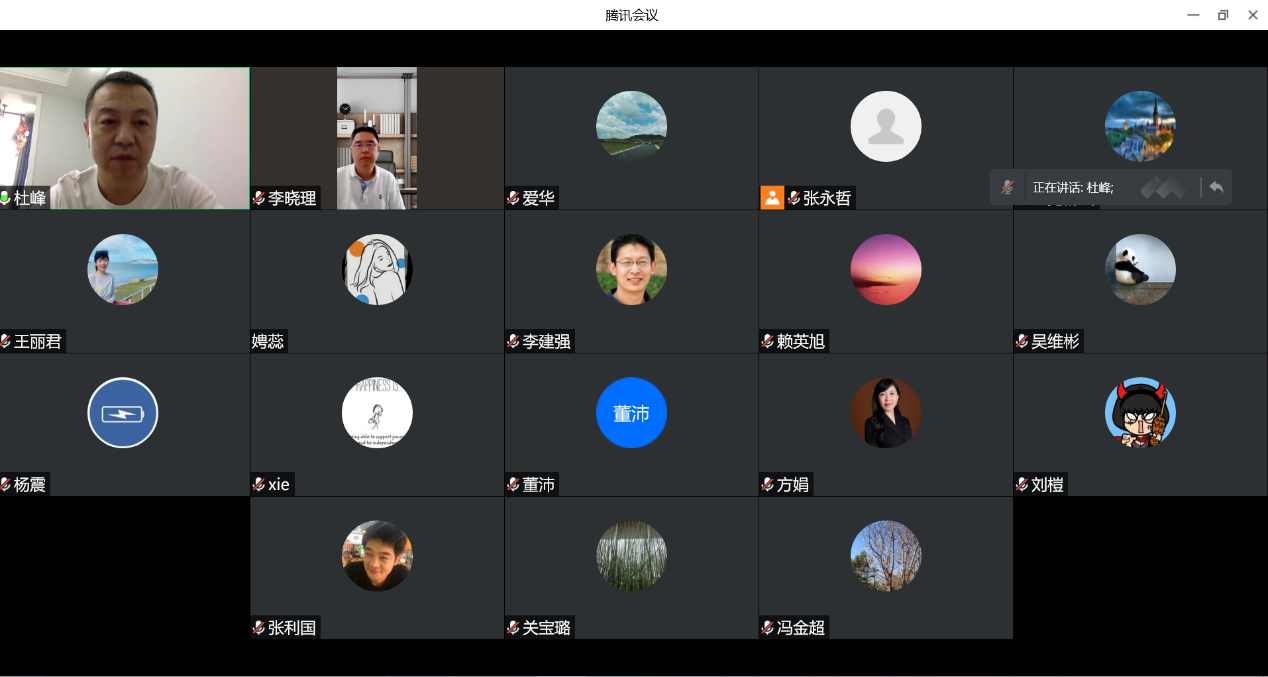Click muted microphone icon beside 冯金超
1268x677 pixels.
tap(767, 628)
